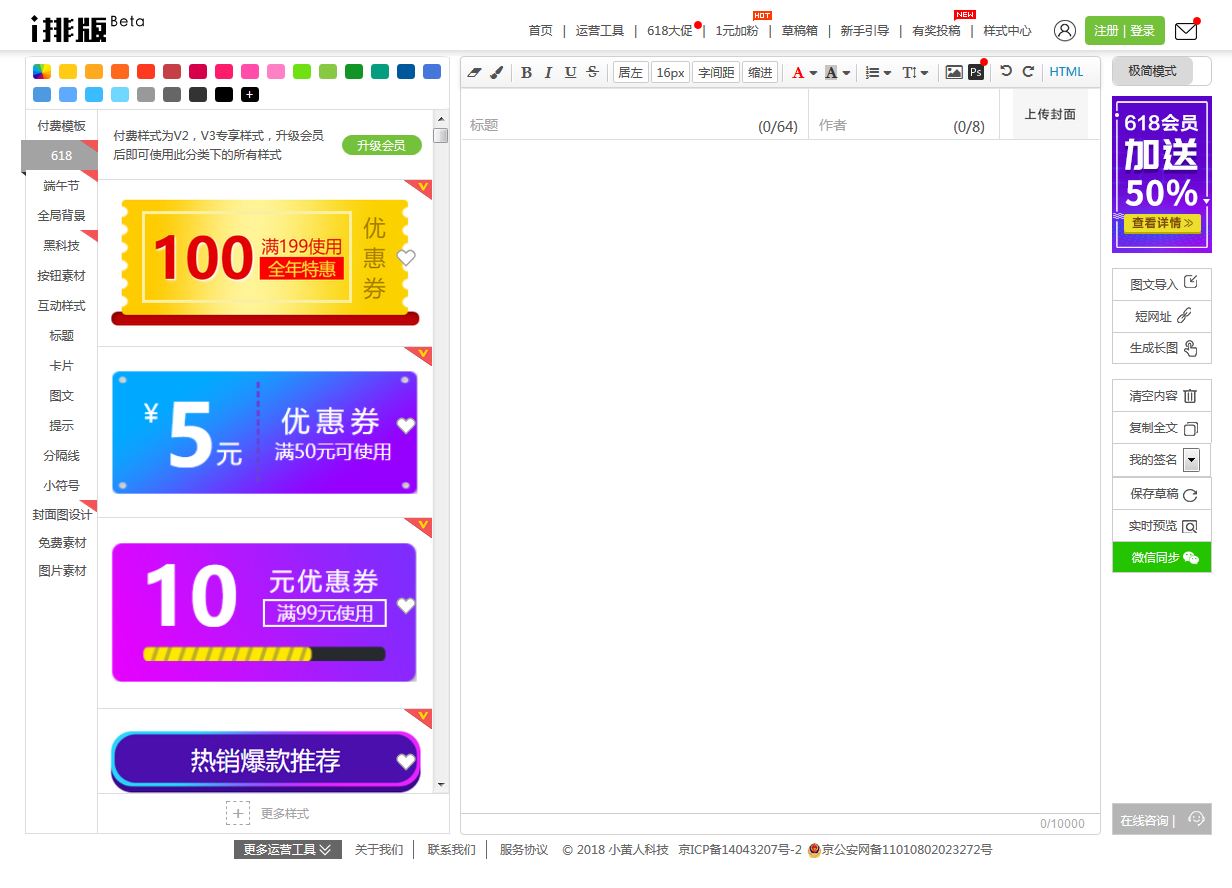Click the plus icon to add a custom color
Image resolution: width=1232 pixels, height=888 pixels.
click(x=250, y=95)
